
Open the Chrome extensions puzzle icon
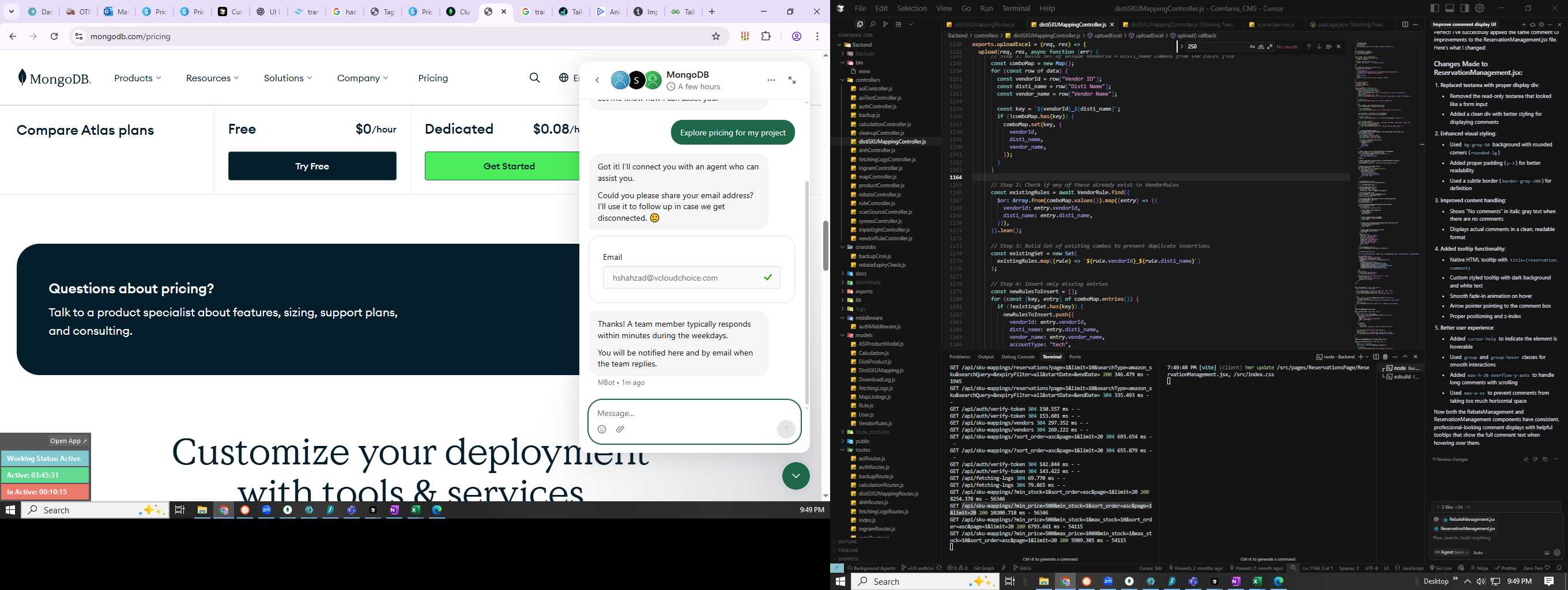click(766, 36)
